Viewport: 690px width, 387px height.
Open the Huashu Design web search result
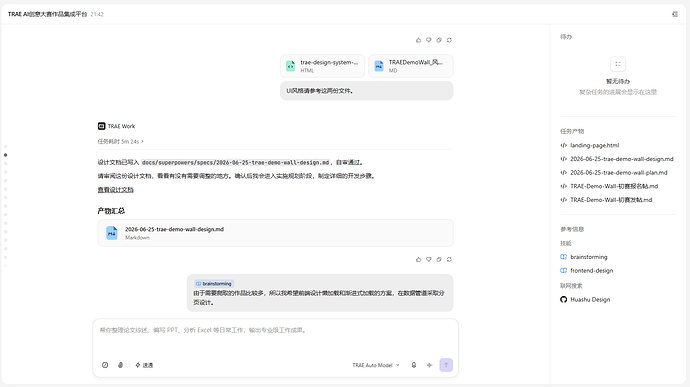point(585,299)
